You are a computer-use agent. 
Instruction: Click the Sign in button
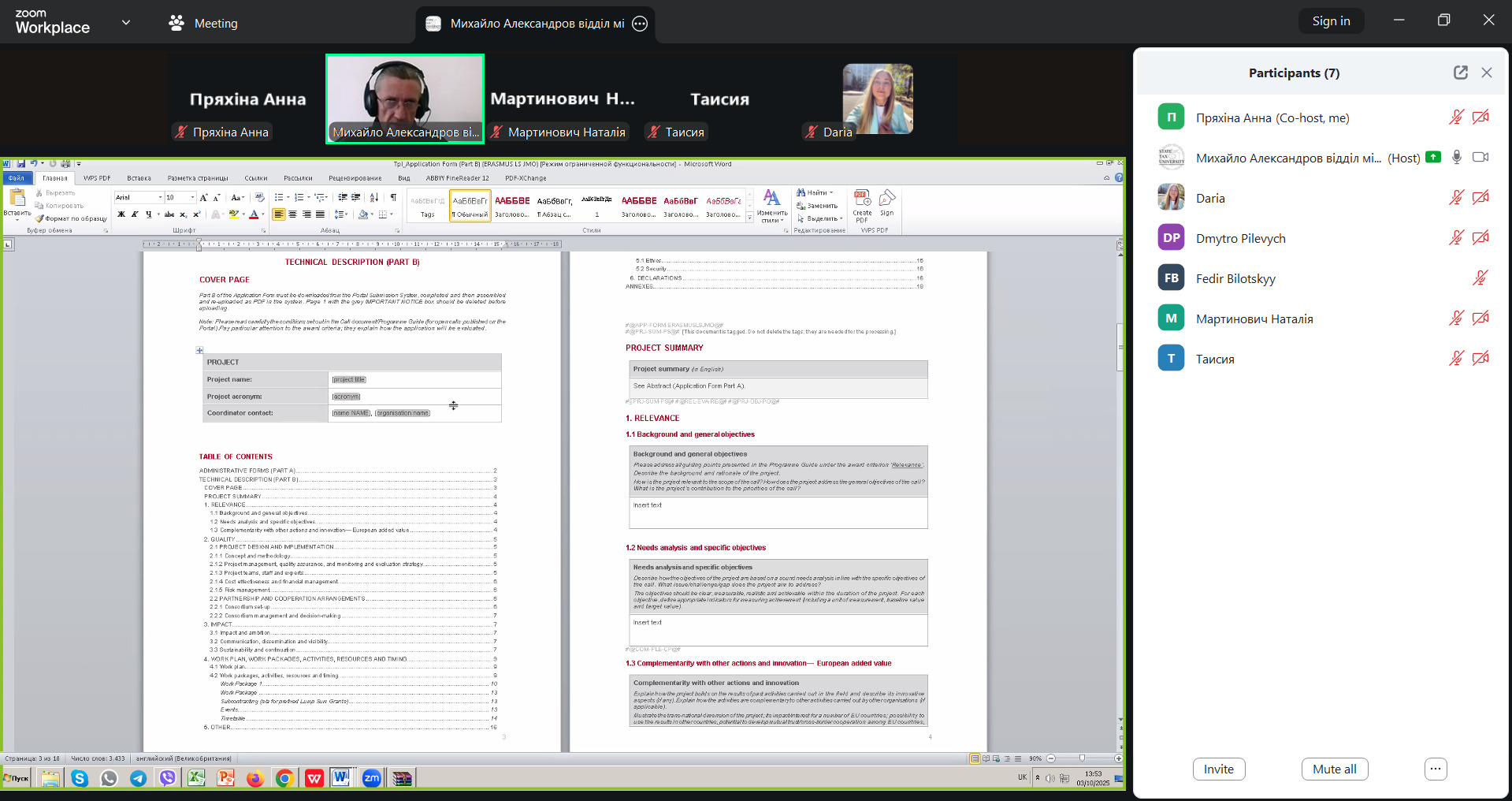[x=1330, y=21]
